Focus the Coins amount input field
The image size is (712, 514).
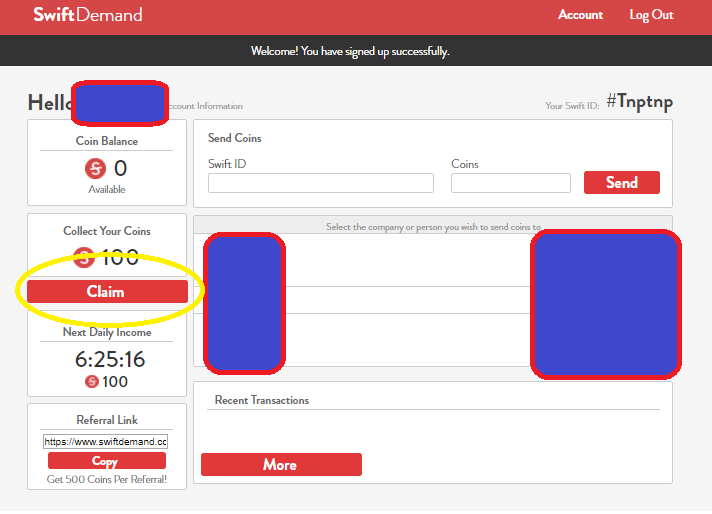click(510, 183)
